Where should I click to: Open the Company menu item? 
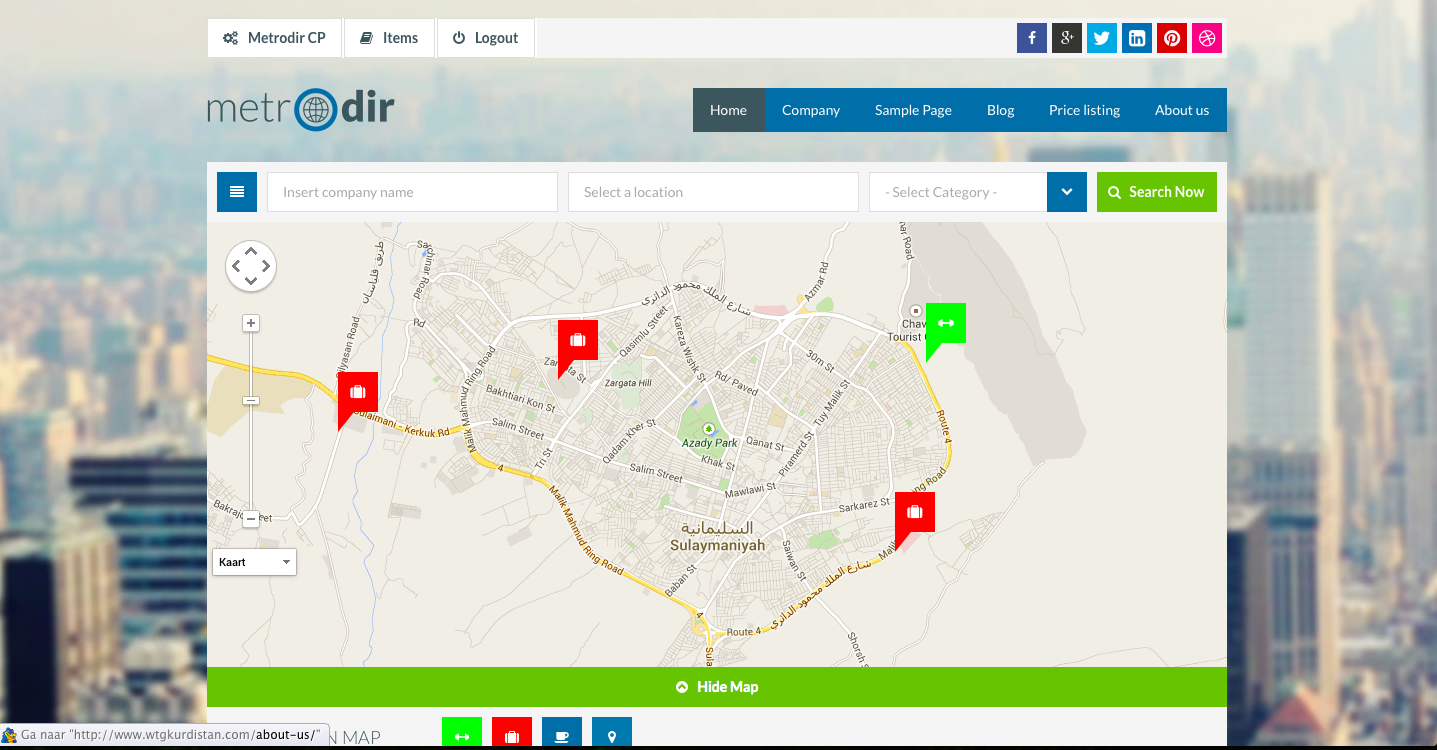[811, 110]
